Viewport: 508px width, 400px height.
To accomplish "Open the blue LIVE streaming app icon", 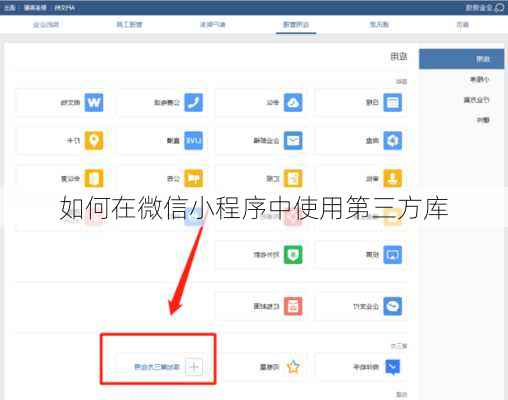I will click(x=193, y=140).
